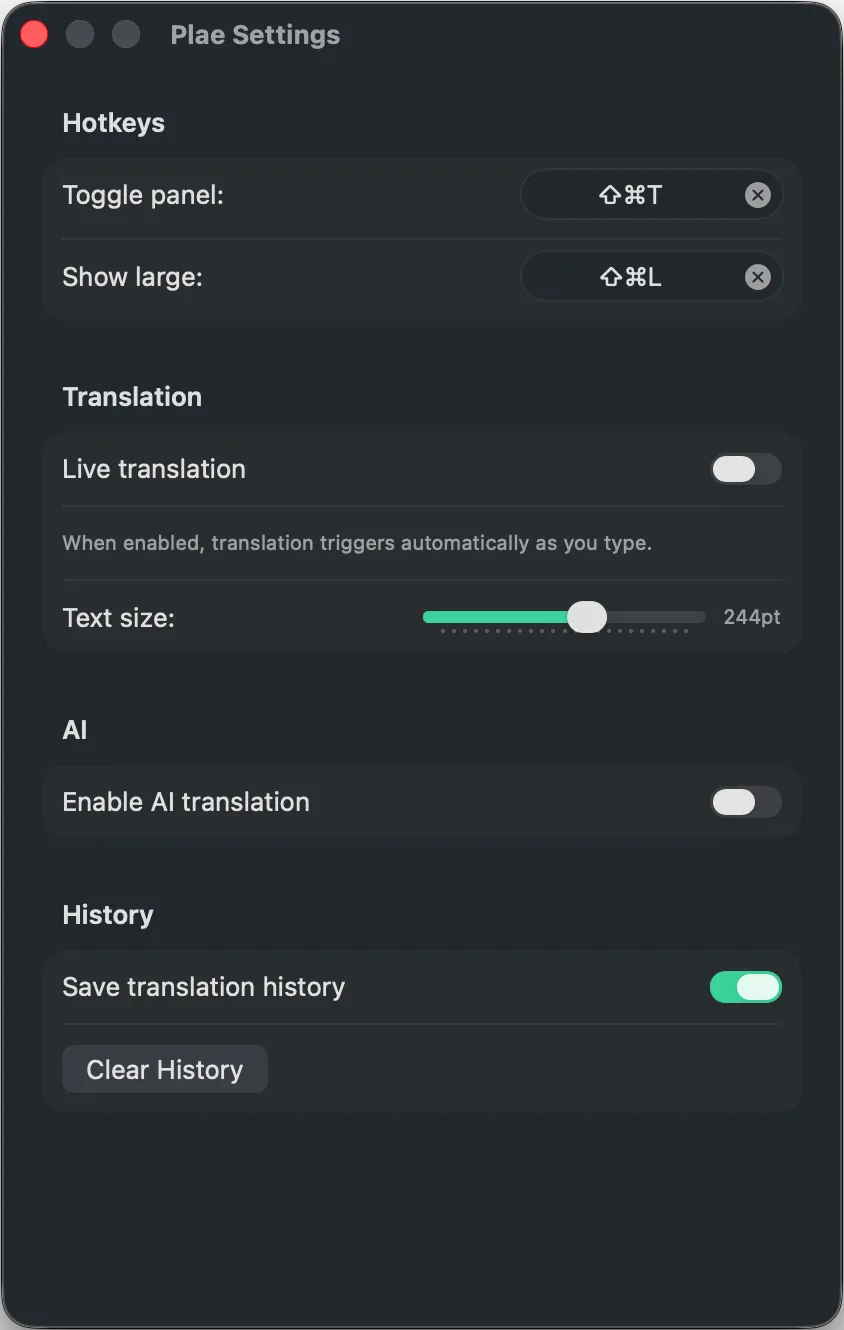Turn on AI translation

point(746,802)
